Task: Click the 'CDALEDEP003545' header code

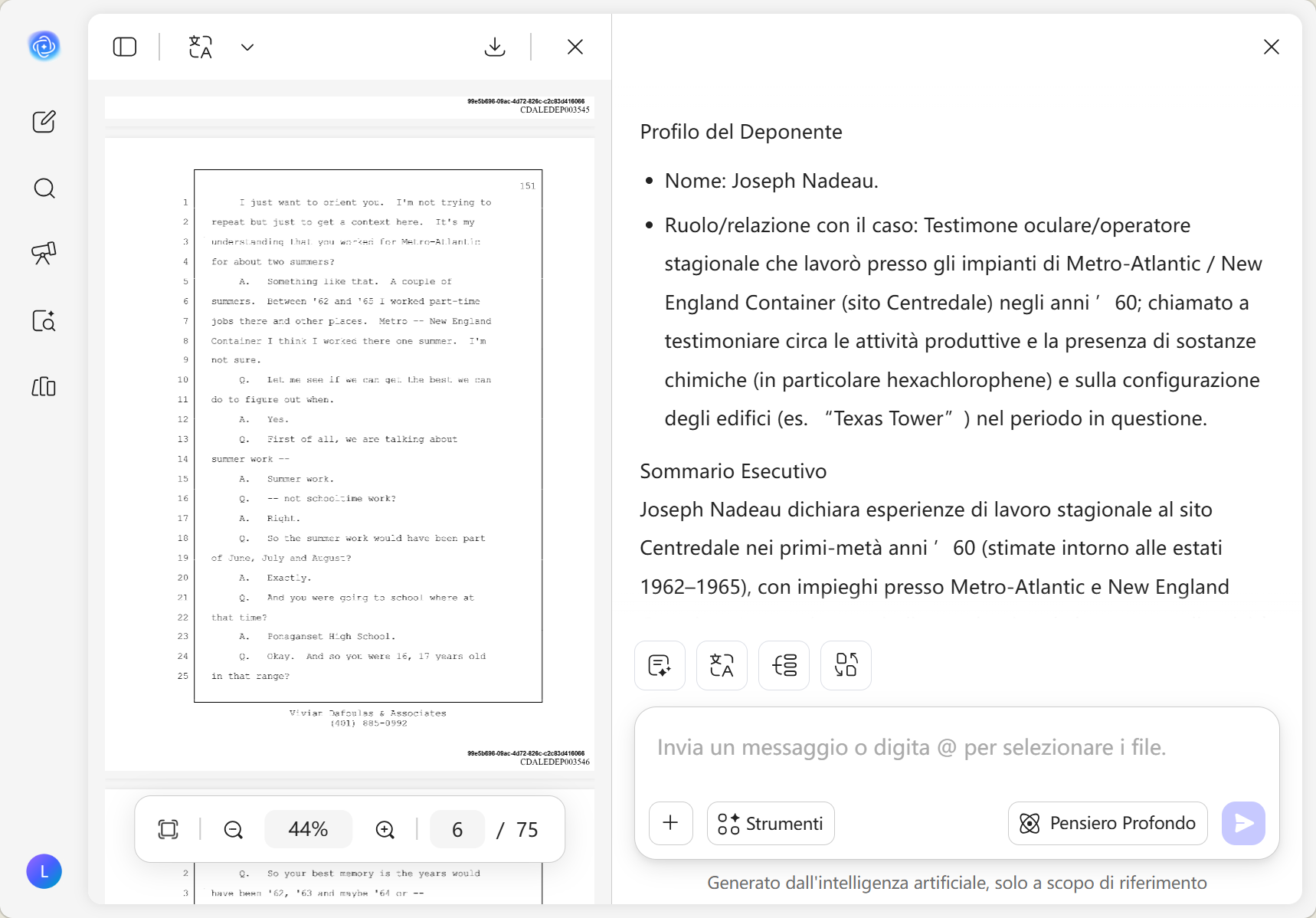Action: (x=555, y=110)
